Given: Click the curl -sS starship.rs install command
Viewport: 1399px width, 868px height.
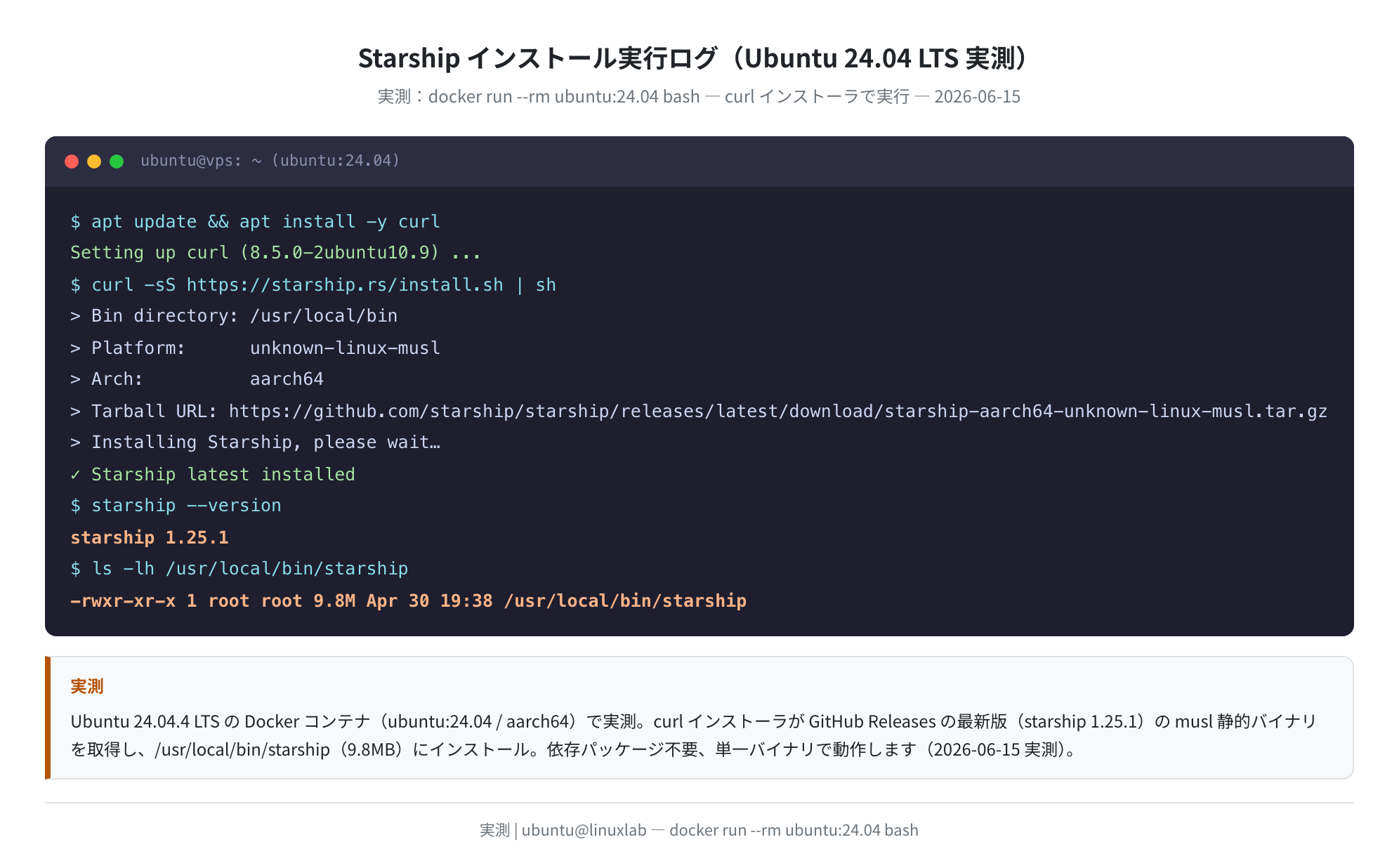Looking at the screenshot, I should coord(313,284).
